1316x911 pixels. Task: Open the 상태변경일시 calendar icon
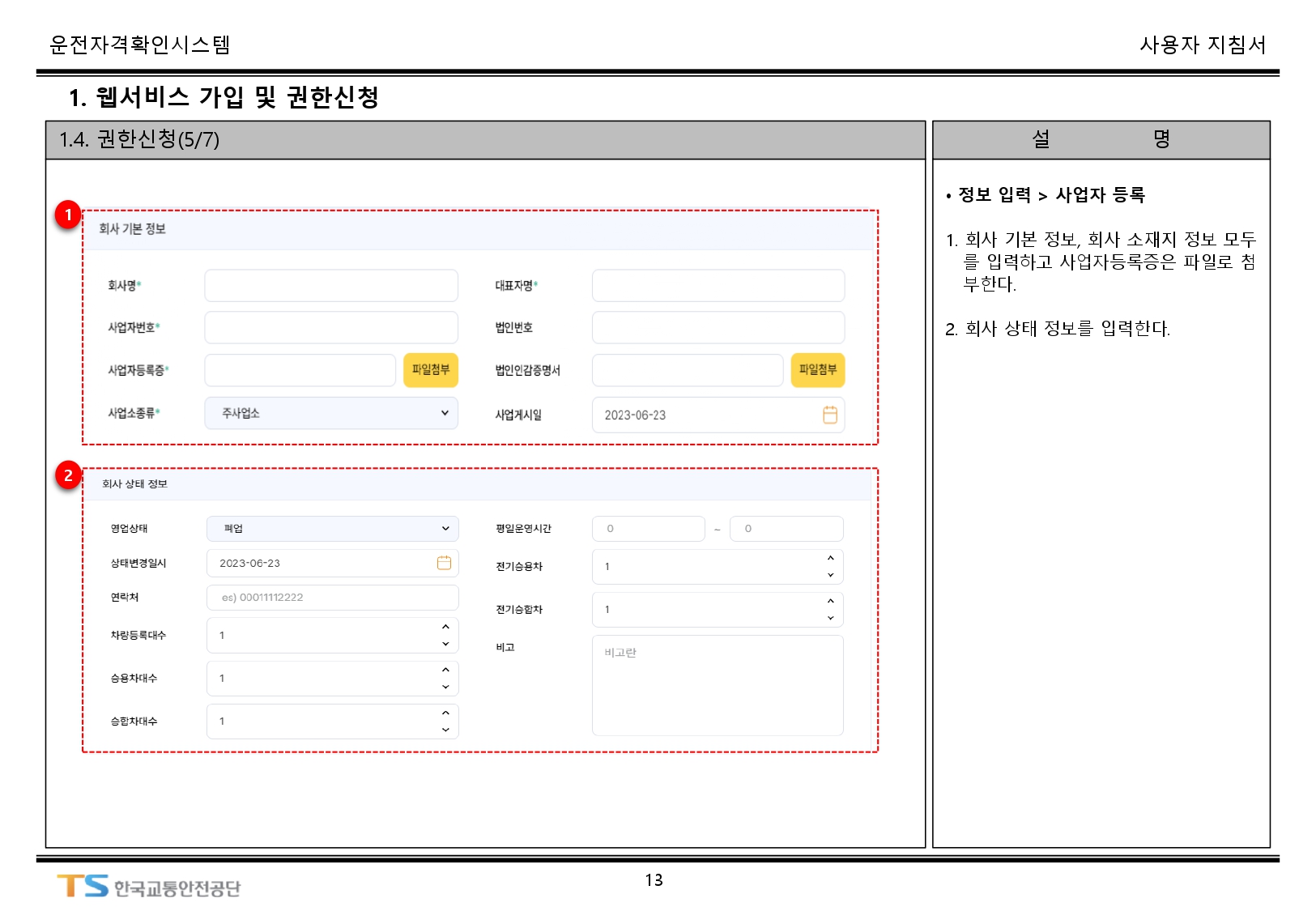point(444,563)
